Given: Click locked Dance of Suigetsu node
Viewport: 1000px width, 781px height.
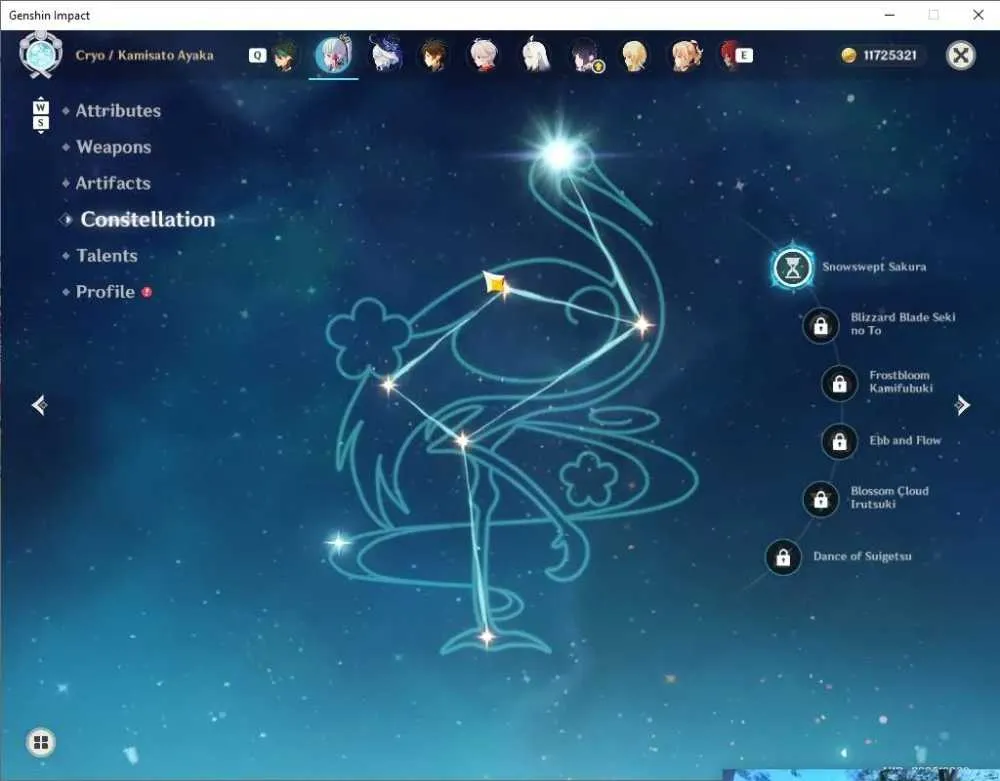Looking at the screenshot, I should coord(783,557).
